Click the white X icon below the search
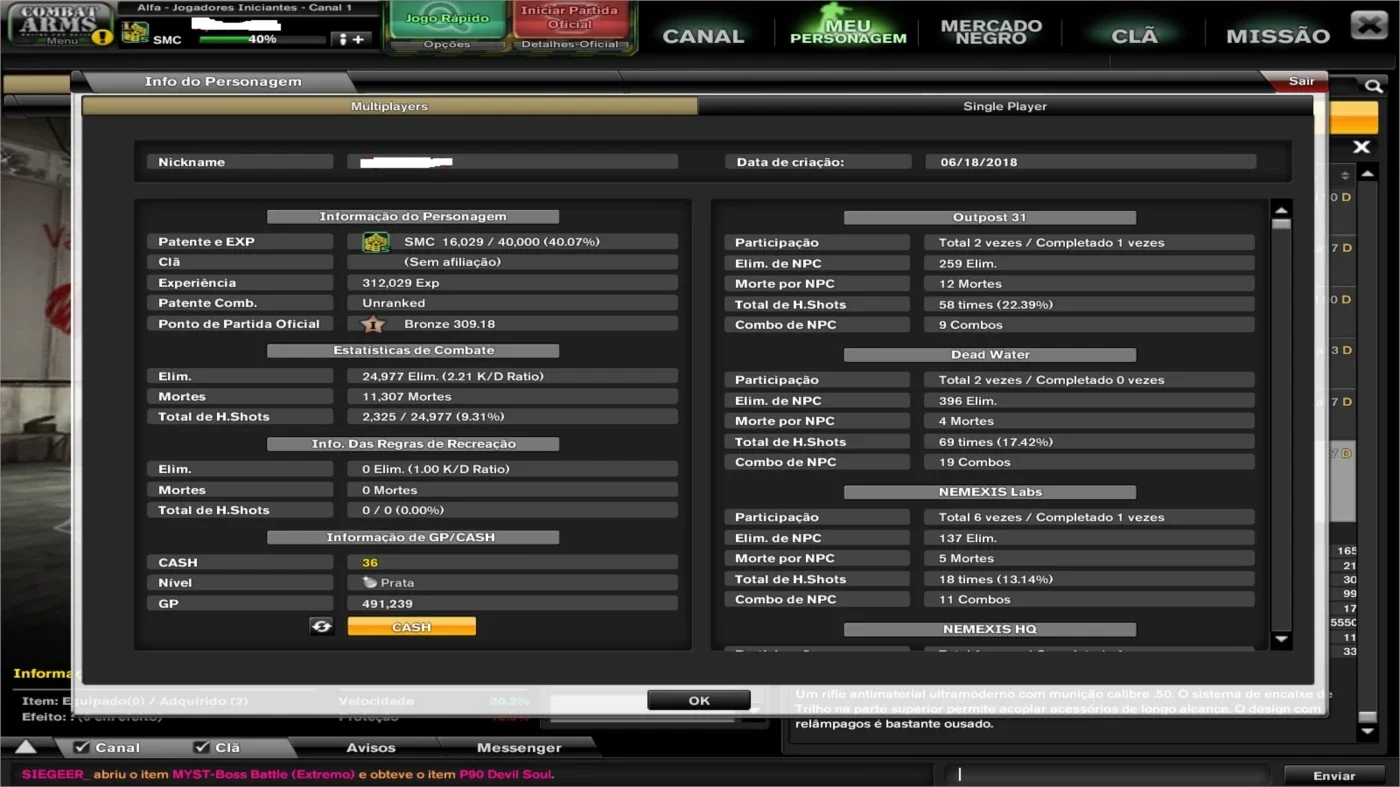Viewport: 1400px width, 787px height. (1361, 147)
